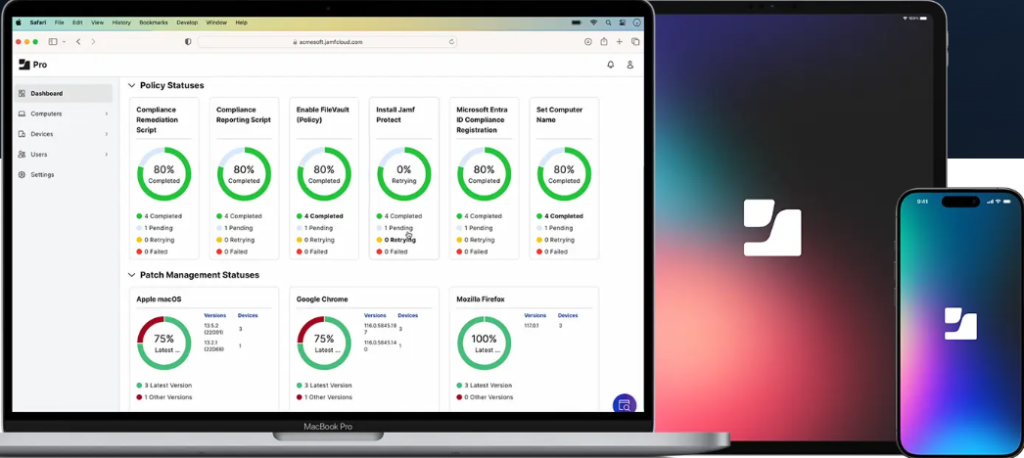Open the Bookmarks menu
This screenshot has height=458, width=1024.
[153, 22]
